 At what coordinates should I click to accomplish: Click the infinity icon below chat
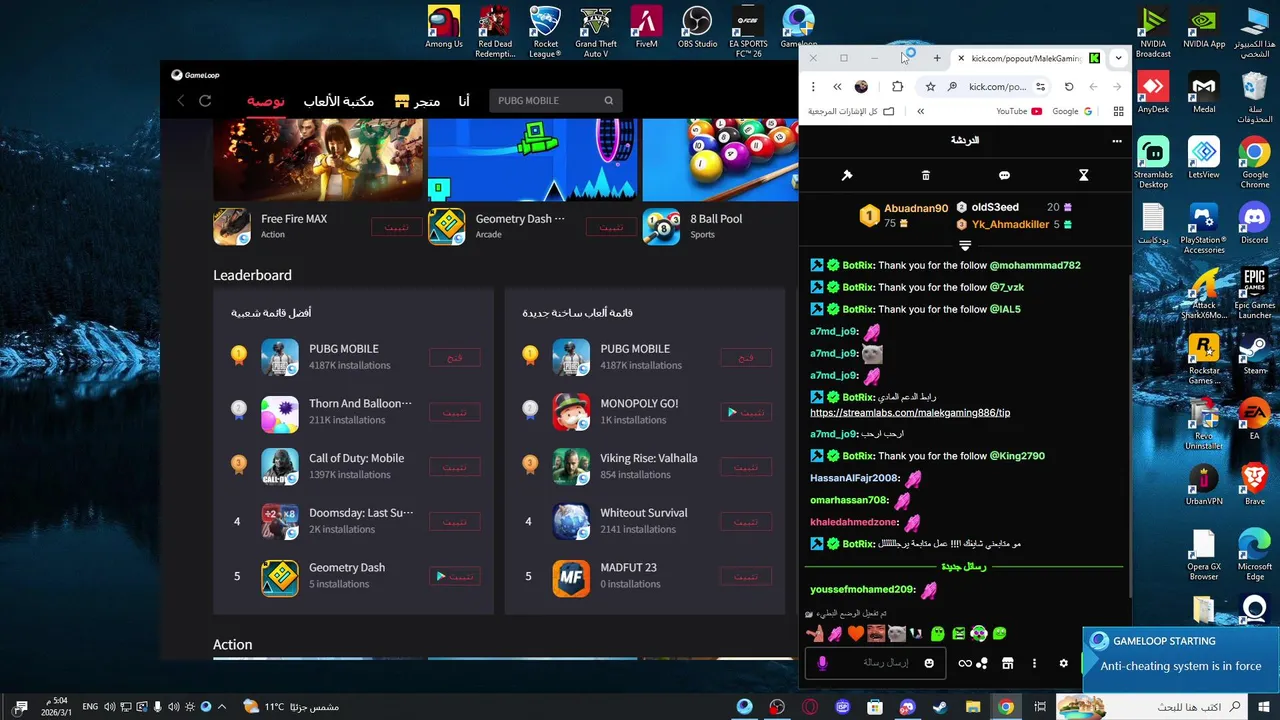(x=965, y=663)
